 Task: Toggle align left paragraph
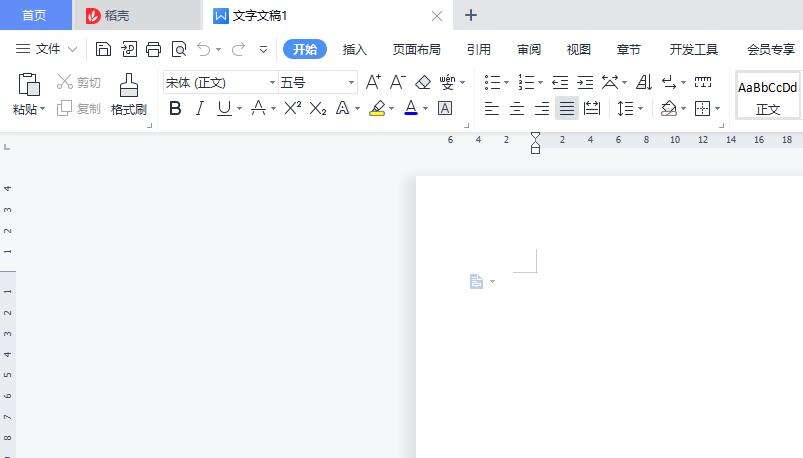pyautogui.click(x=492, y=108)
